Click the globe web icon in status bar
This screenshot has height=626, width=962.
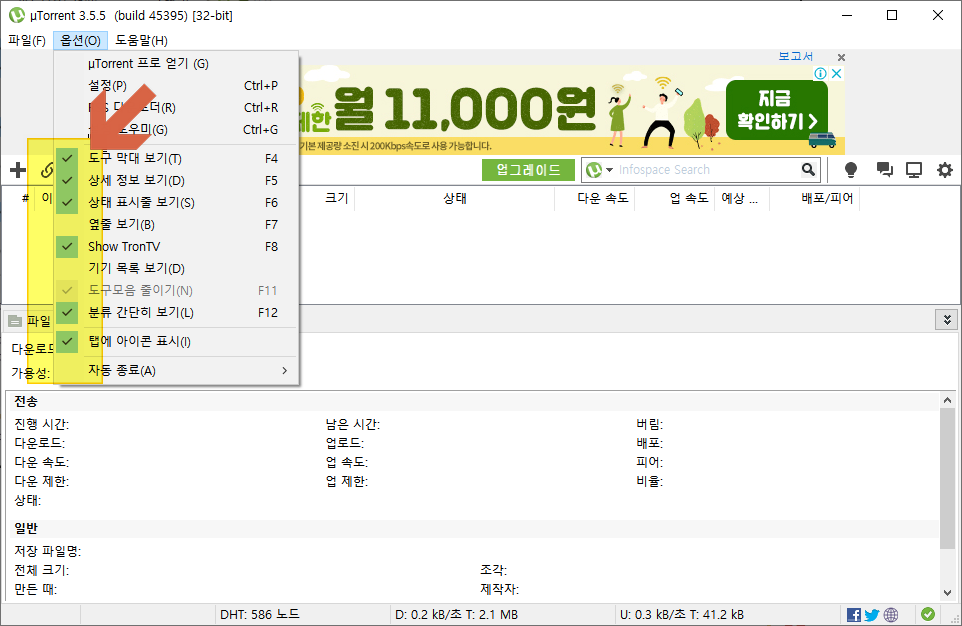pos(891,614)
